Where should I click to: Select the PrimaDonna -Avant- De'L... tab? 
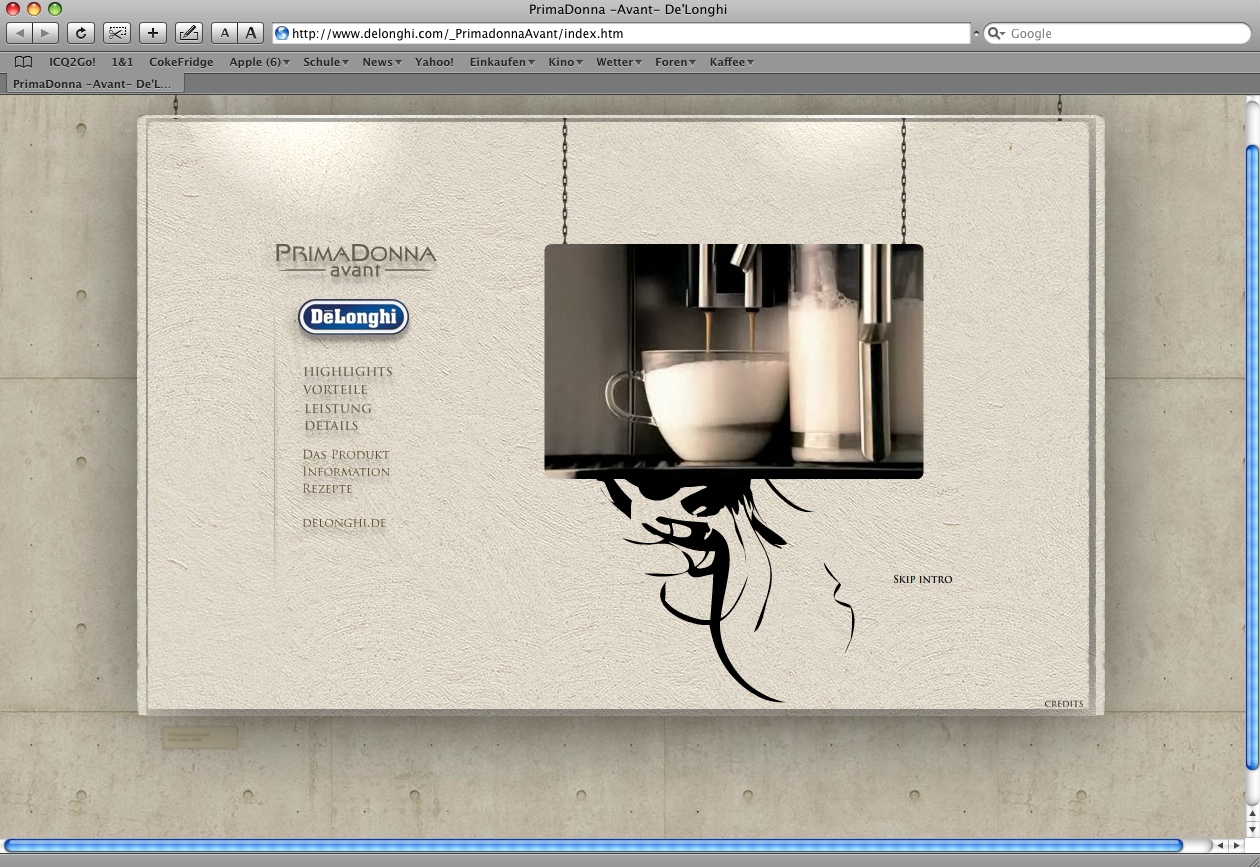92,84
